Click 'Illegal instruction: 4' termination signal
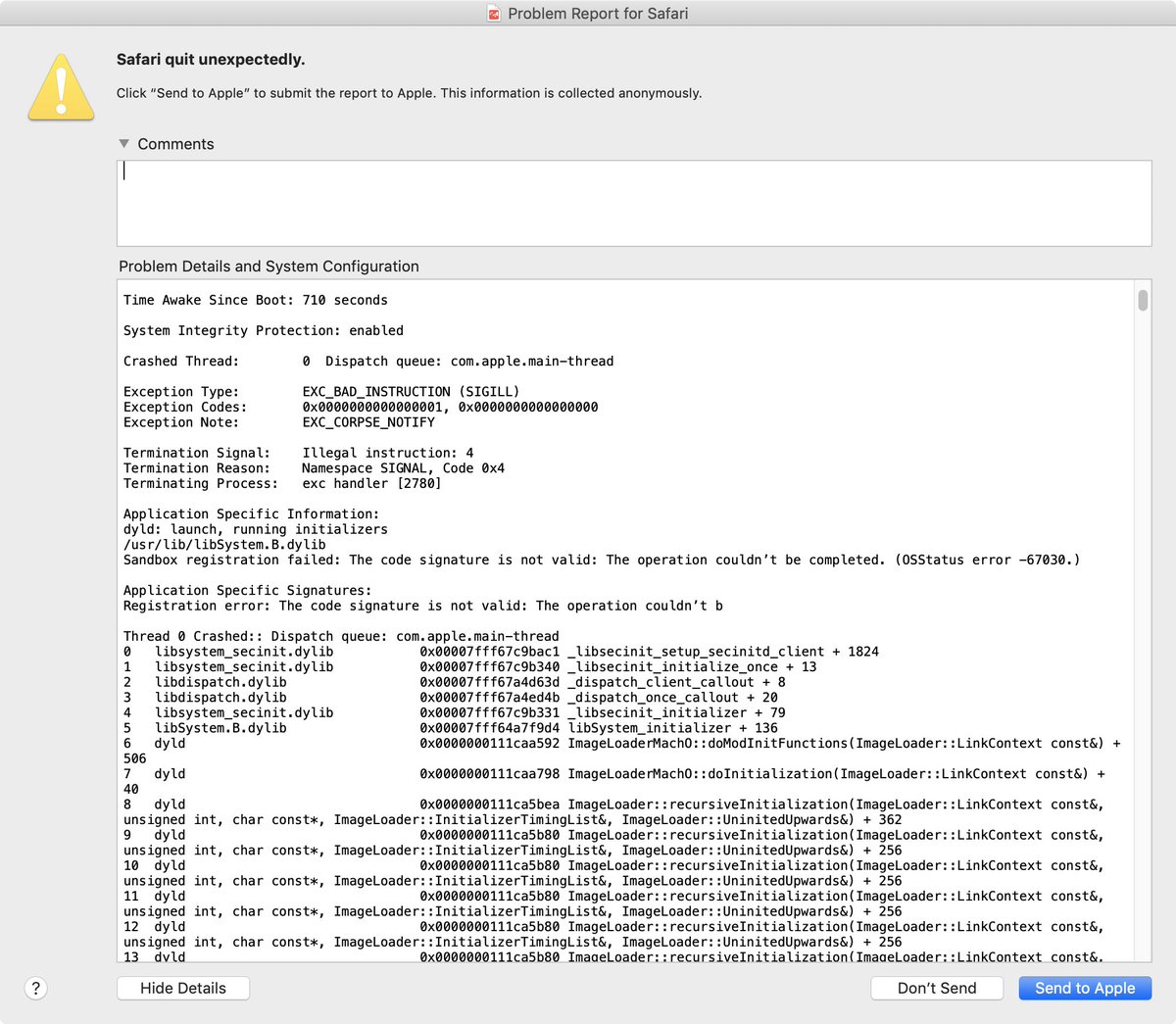The image size is (1176, 1024). coord(388,453)
